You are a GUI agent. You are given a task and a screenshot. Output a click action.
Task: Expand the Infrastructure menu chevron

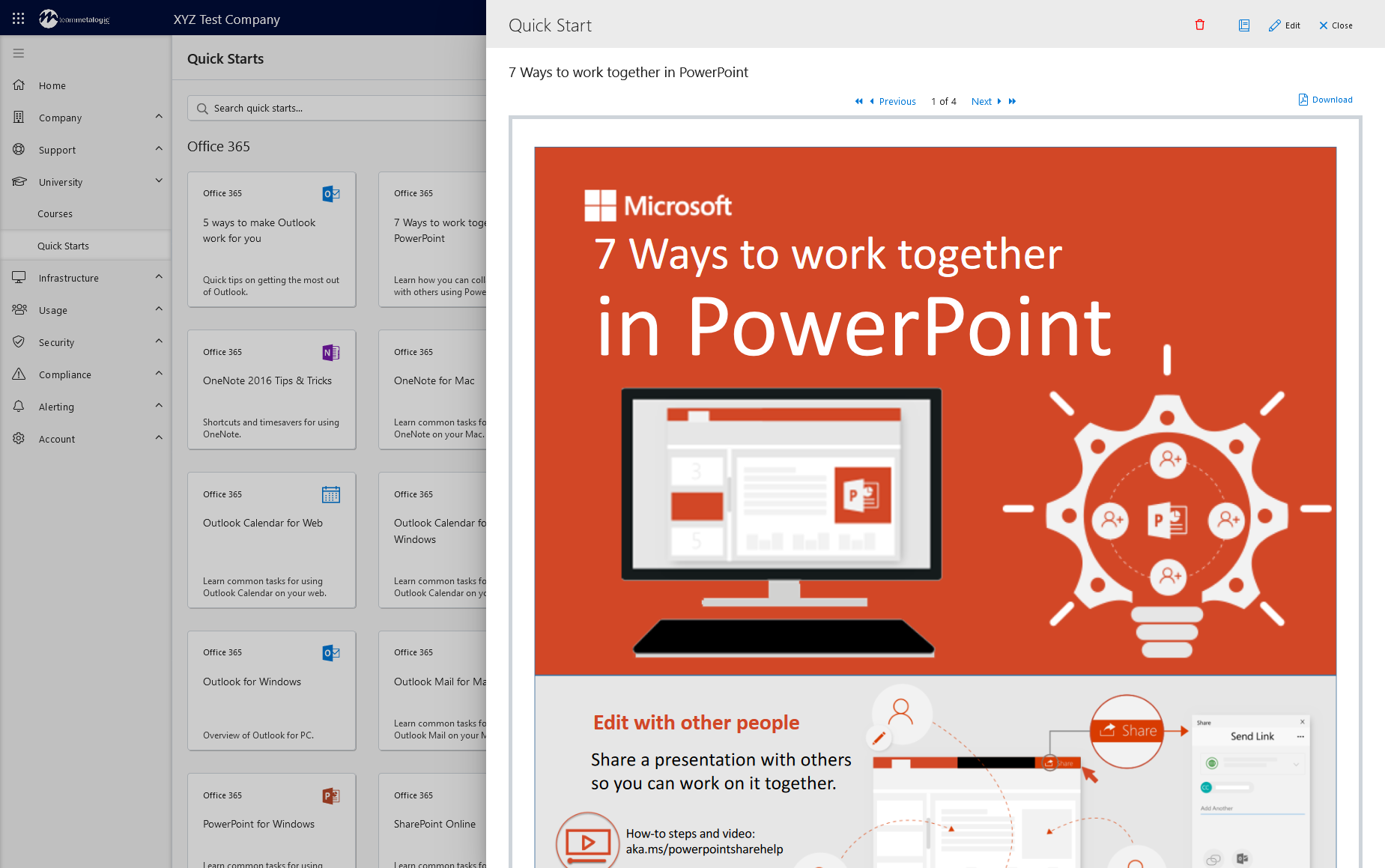point(159,276)
